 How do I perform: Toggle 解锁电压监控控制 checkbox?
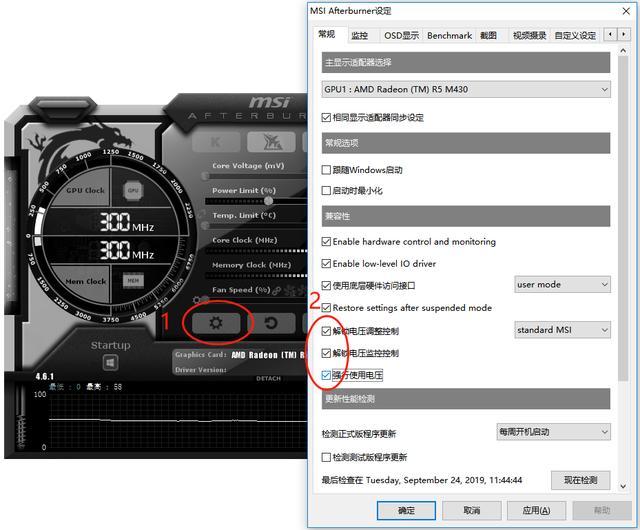click(x=326, y=353)
